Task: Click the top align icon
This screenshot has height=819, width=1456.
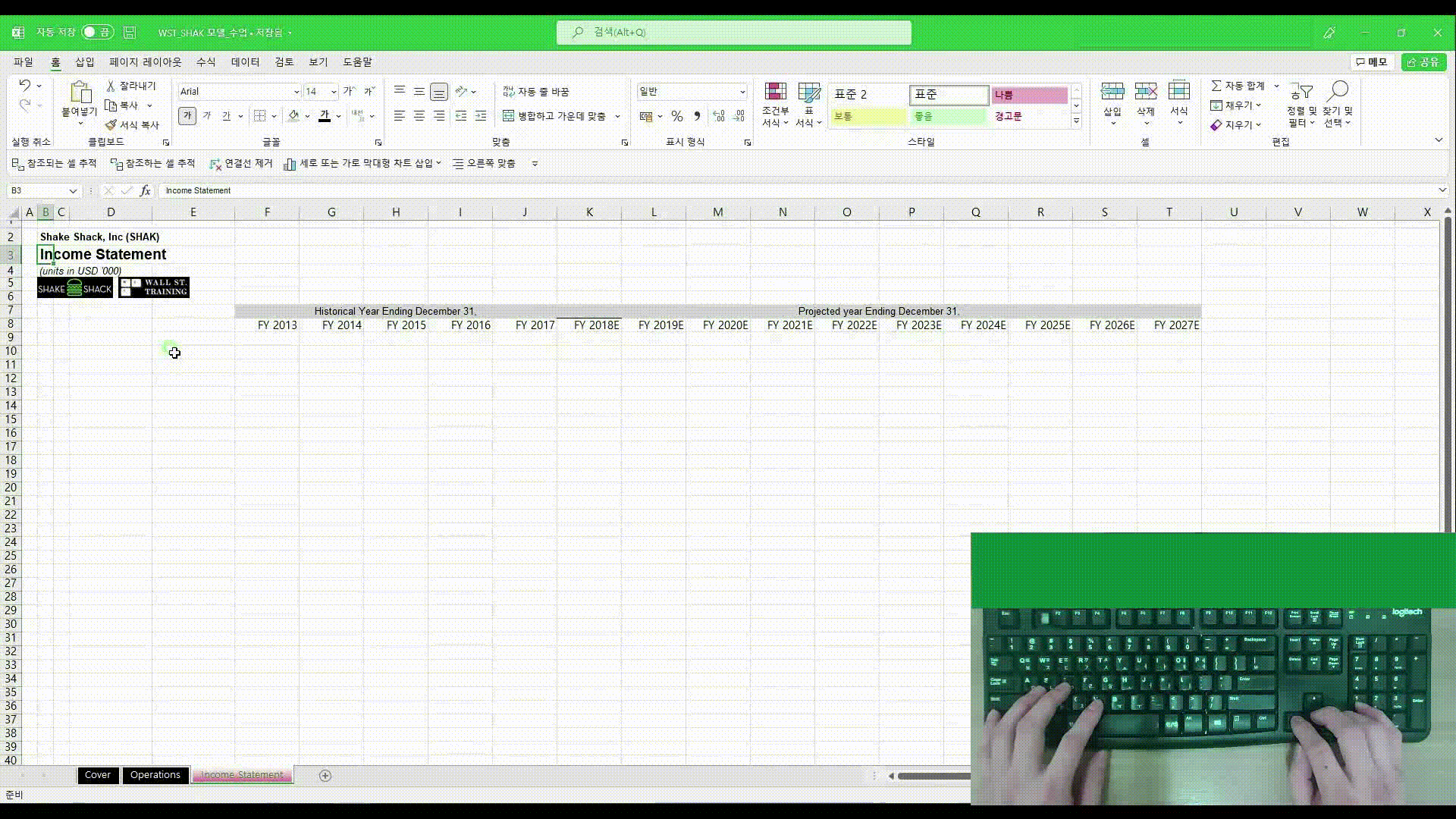Action: [x=400, y=91]
